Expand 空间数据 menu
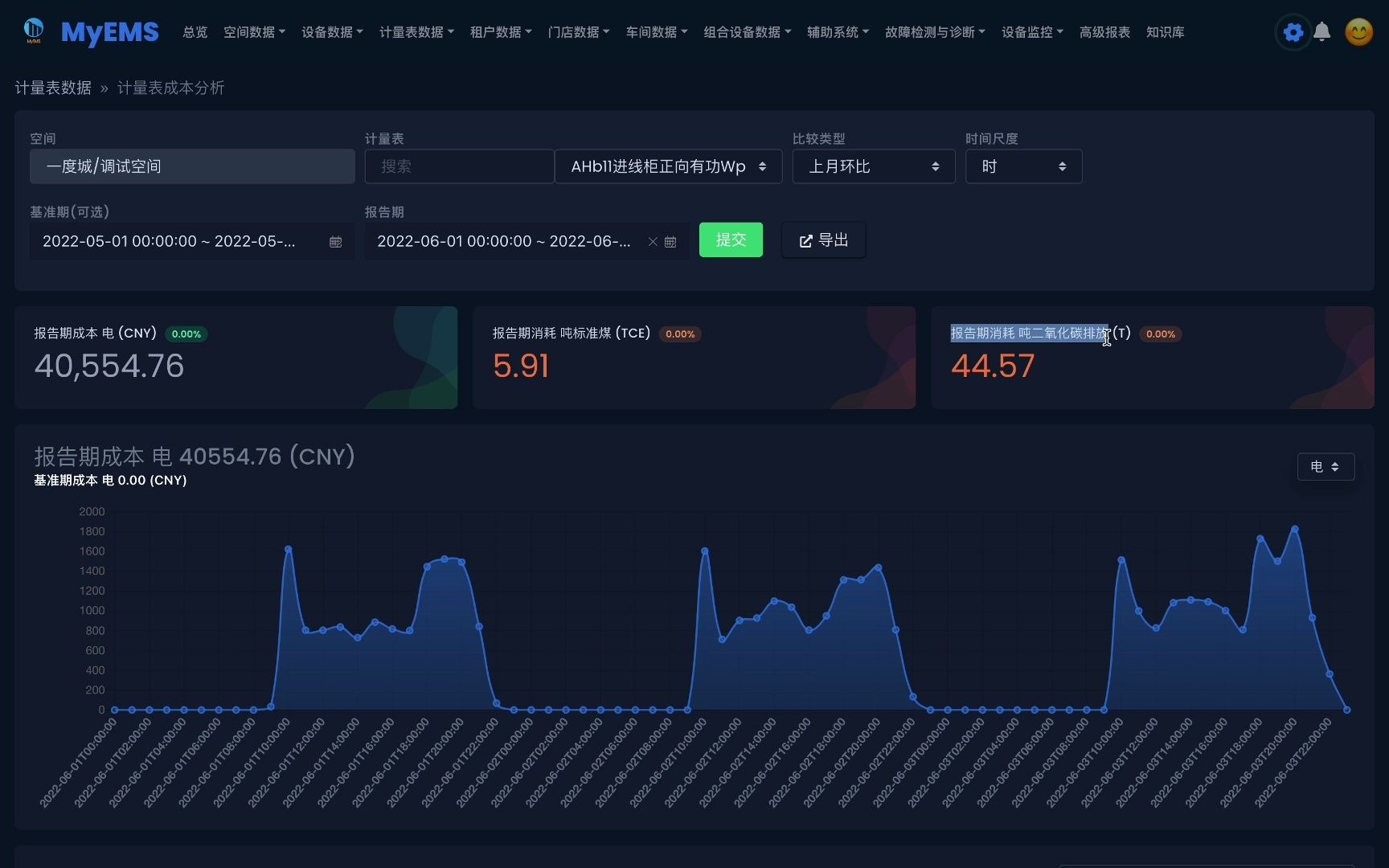The image size is (1389, 868). coord(254,32)
